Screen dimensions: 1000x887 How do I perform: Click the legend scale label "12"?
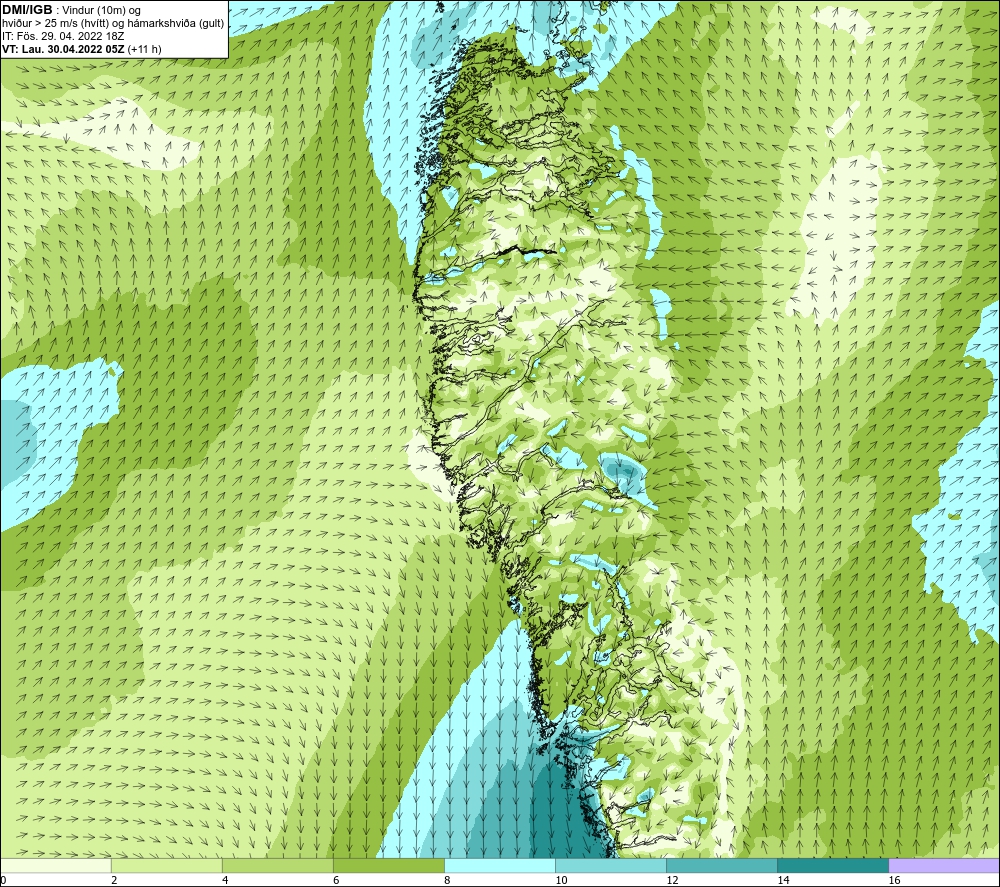[x=672, y=880]
